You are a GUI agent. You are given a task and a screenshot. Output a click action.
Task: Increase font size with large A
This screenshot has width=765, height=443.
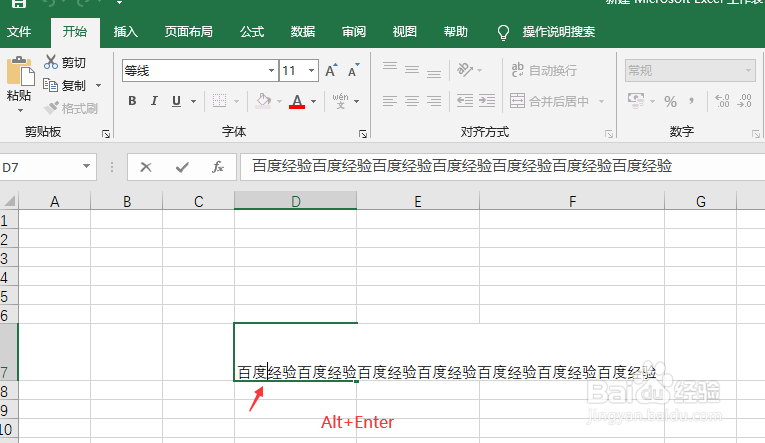click(331, 71)
